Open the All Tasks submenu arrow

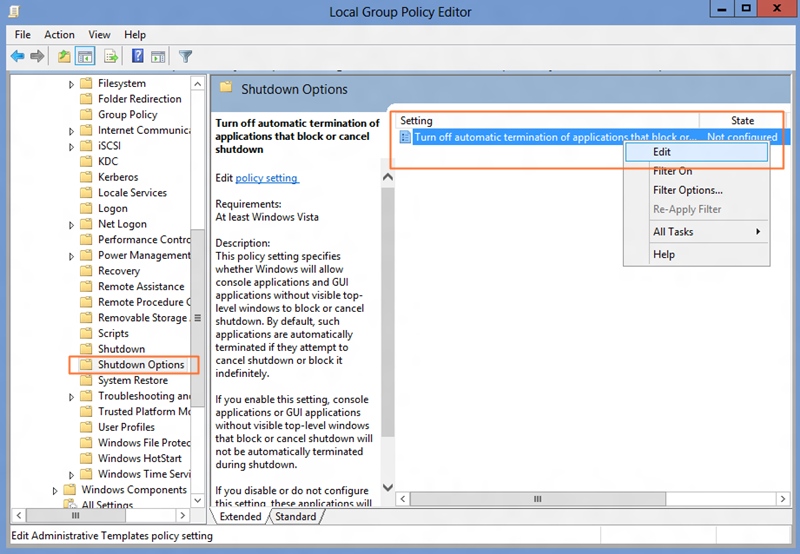758,232
